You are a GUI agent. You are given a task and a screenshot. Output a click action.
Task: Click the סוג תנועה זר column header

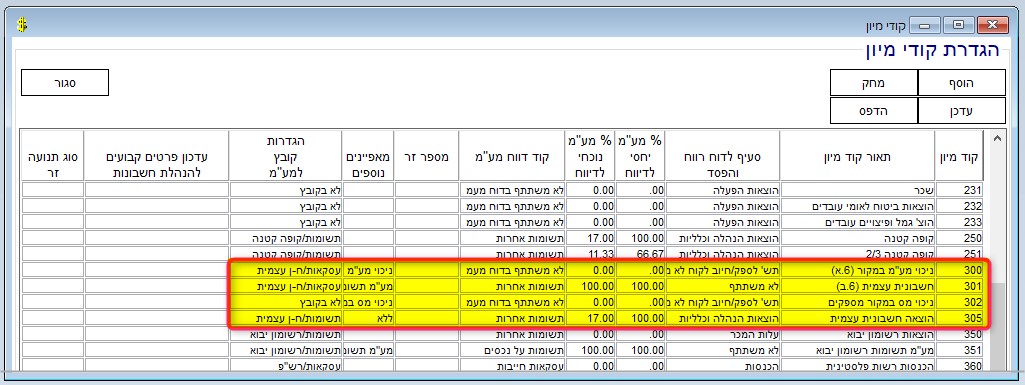click(53, 156)
